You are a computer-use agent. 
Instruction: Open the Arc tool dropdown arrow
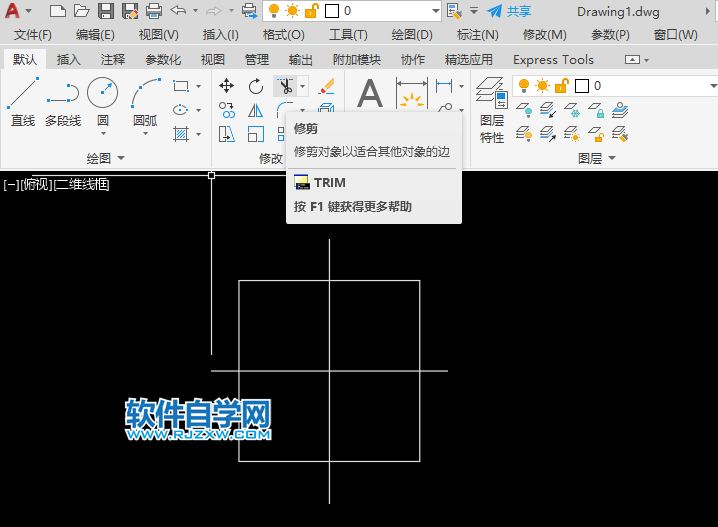(x=146, y=134)
